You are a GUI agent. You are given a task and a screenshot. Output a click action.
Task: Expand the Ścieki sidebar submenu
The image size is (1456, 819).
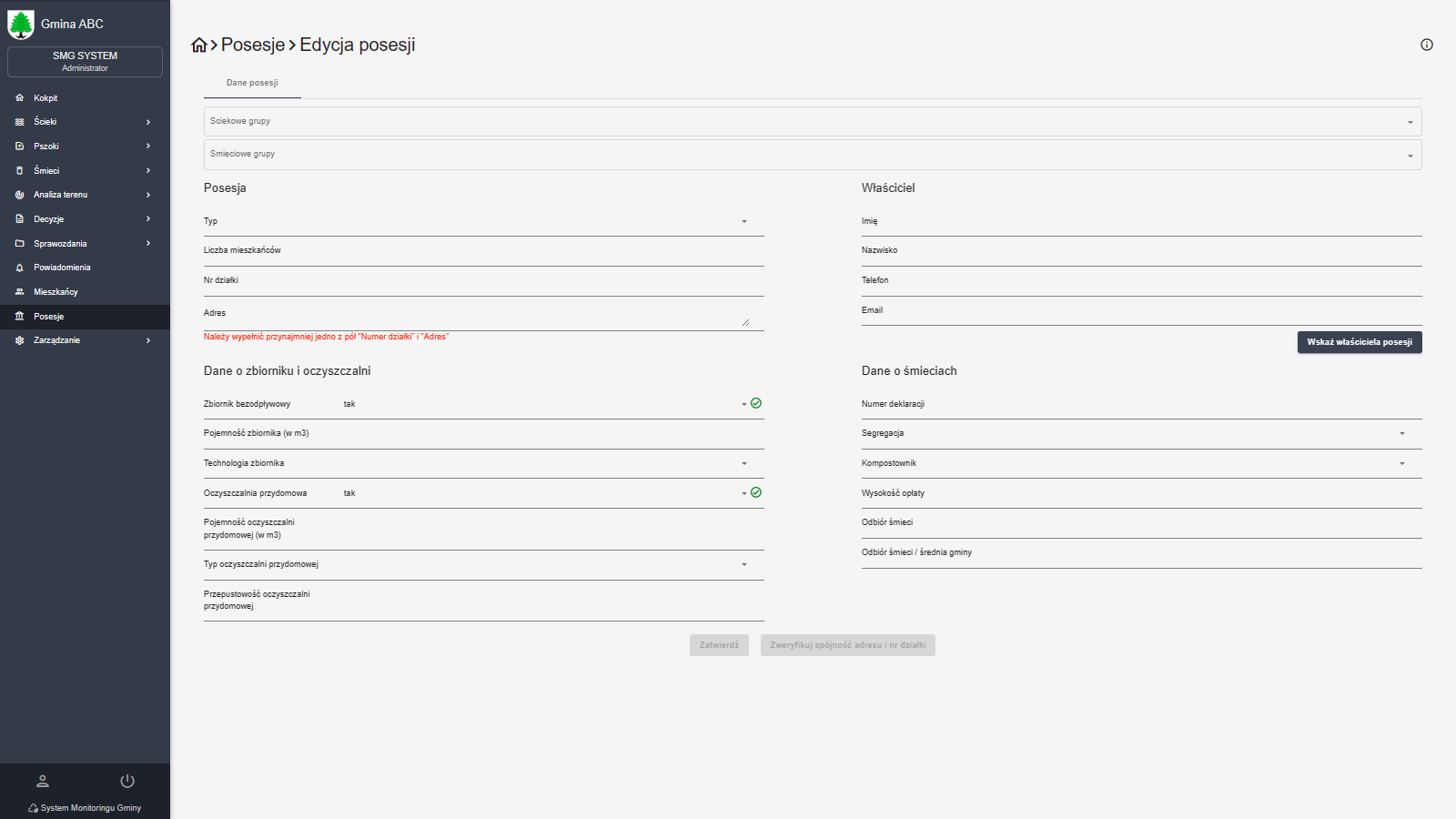pos(84,122)
